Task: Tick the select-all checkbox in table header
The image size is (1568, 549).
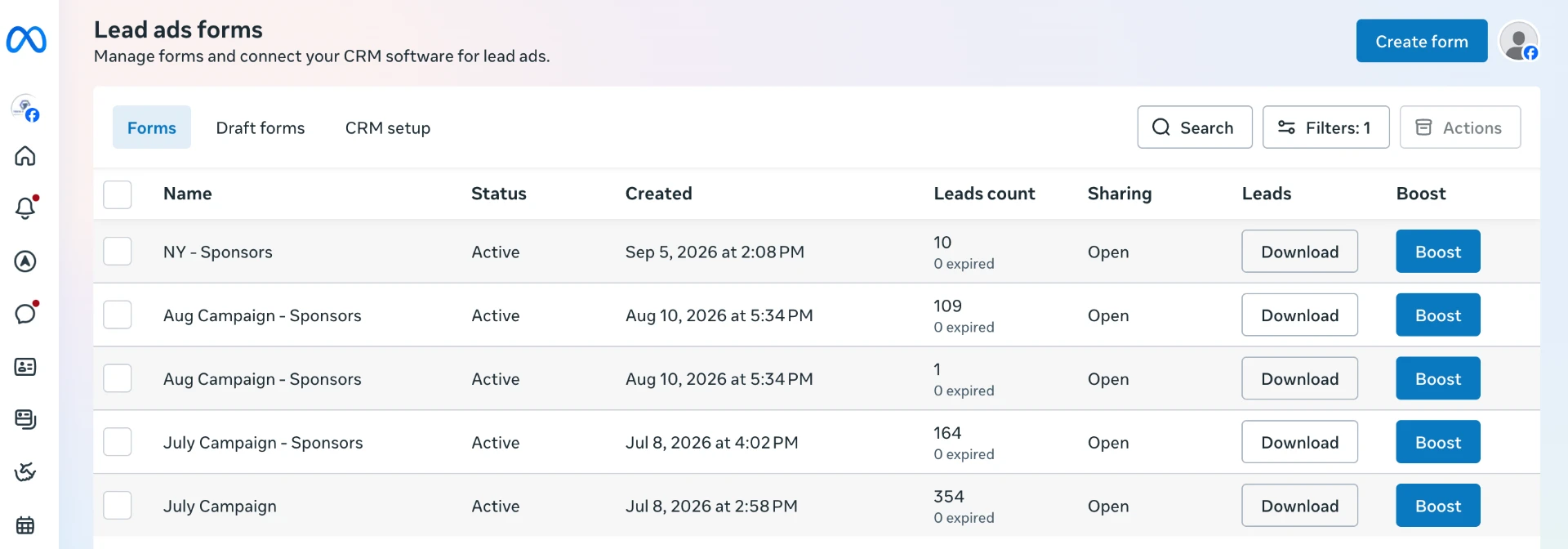Action: point(118,194)
